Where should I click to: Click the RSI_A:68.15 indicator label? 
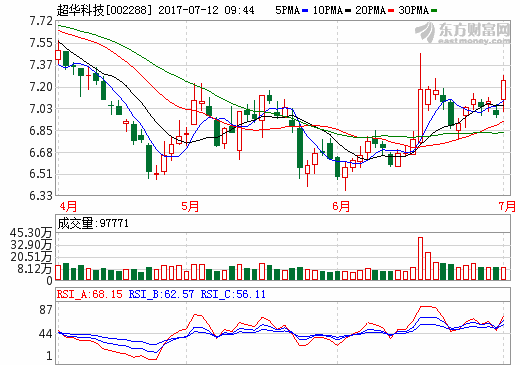point(90,294)
